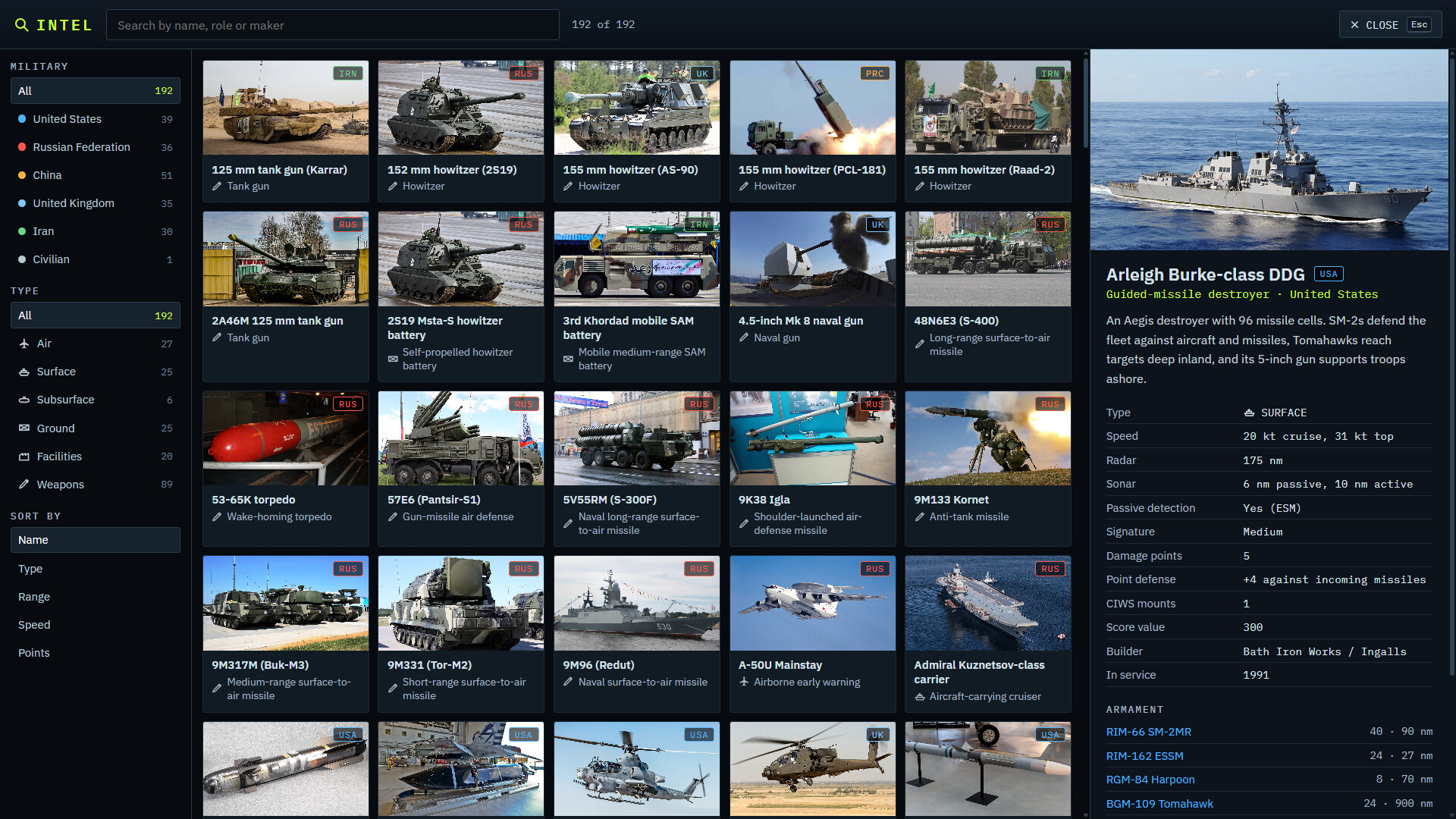Click the orange dot beside China
This screenshot has width=1456, height=819.
[22, 175]
